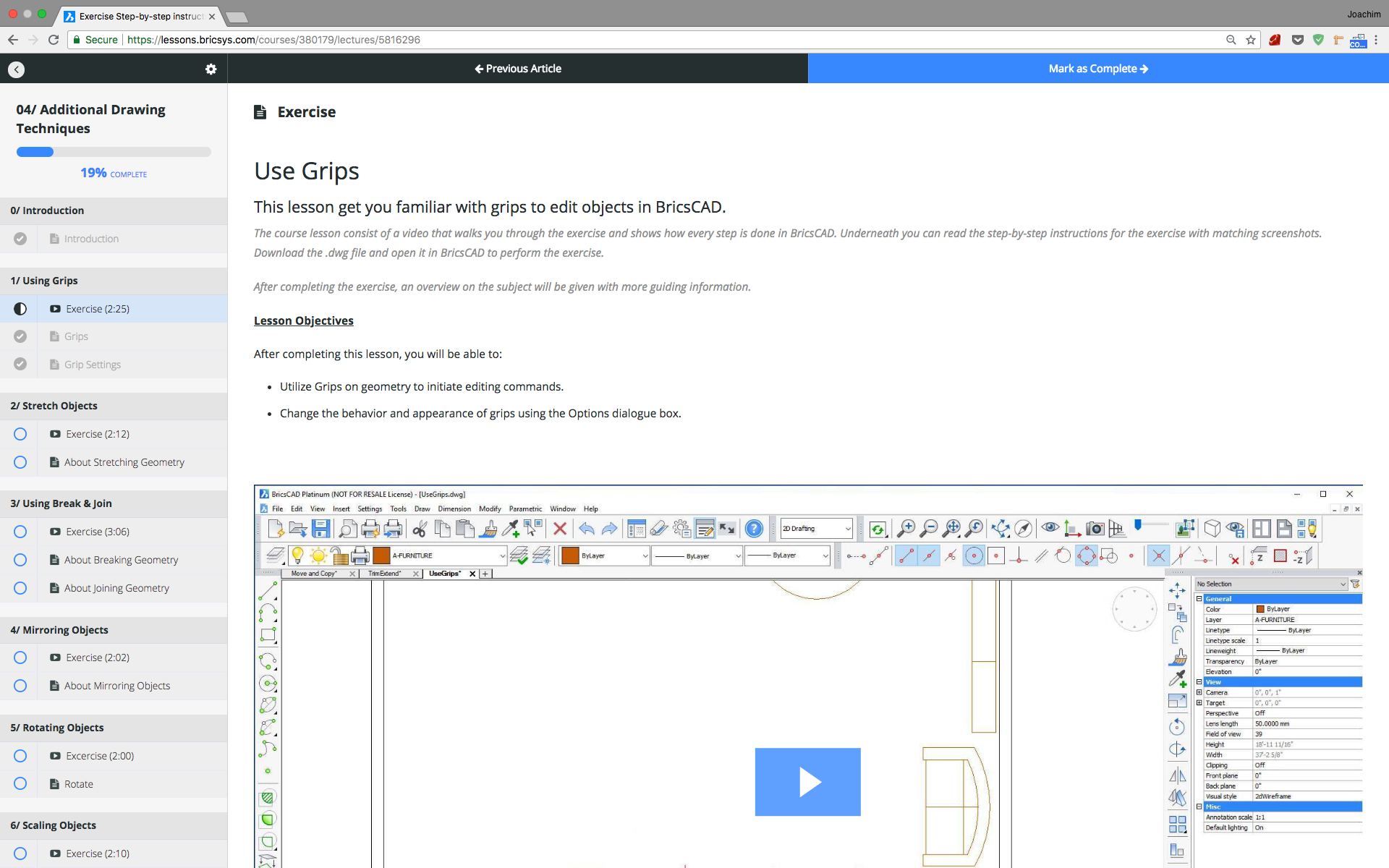Click the Zoom In magnifier icon

906,529
